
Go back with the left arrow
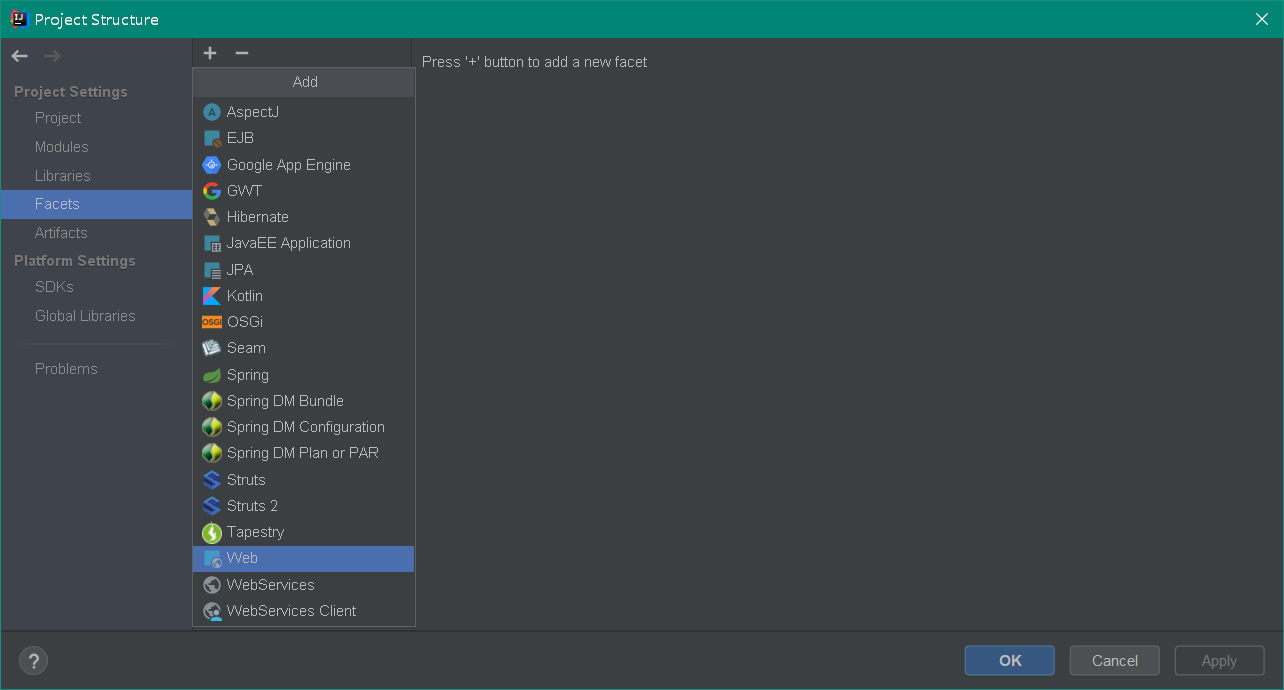[x=20, y=56]
